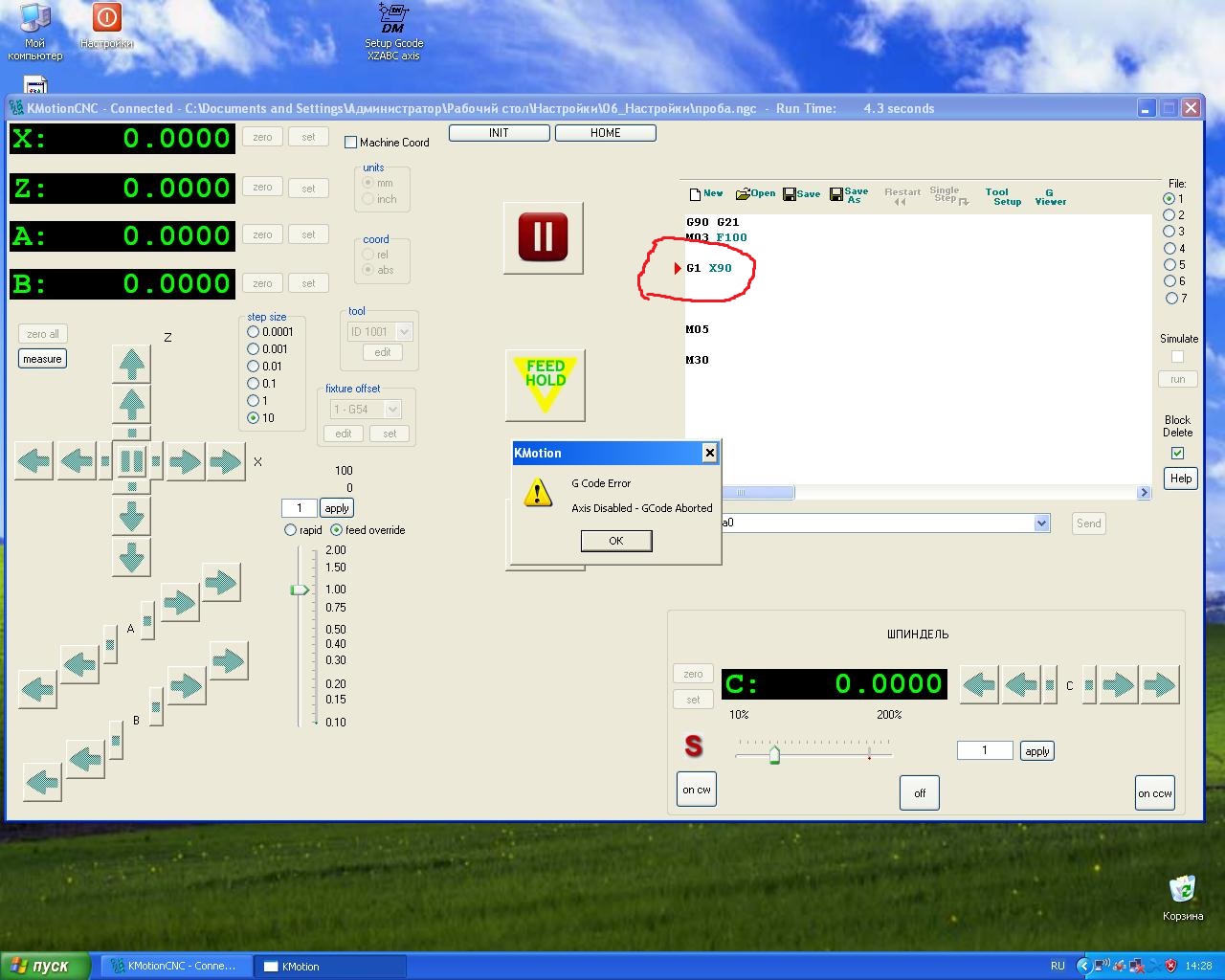The width and height of the screenshot is (1225, 980).
Task: Click the red halt button with pause bars
Action: (x=544, y=237)
